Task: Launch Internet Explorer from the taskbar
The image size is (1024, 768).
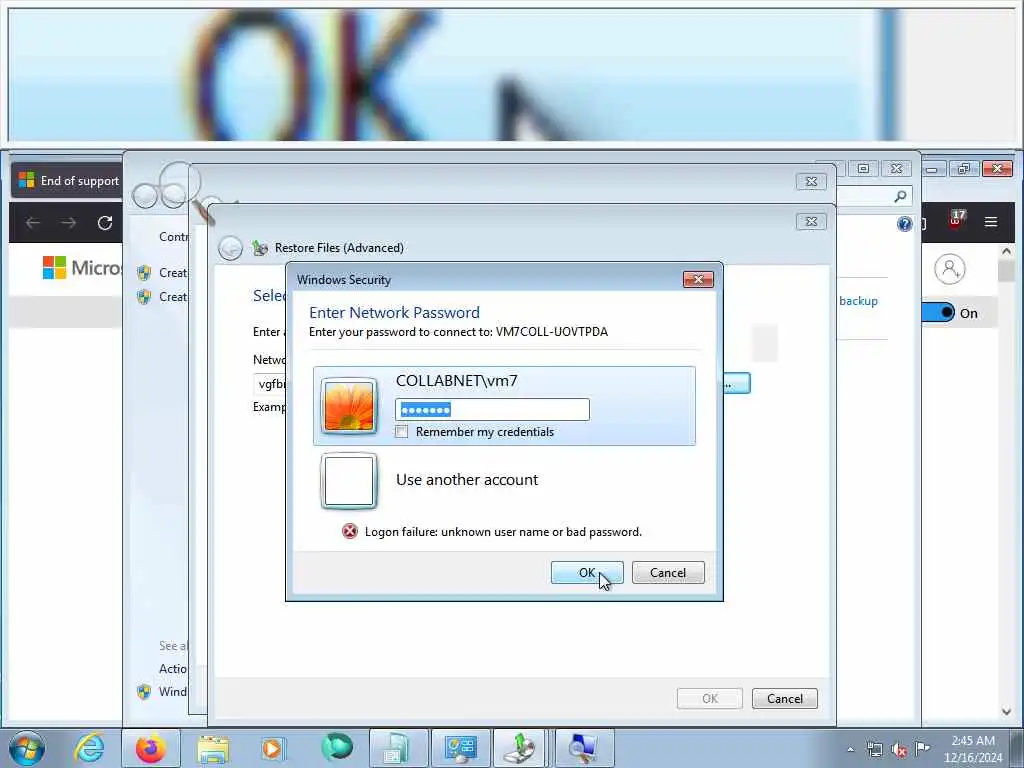Action: click(x=89, y=748)
